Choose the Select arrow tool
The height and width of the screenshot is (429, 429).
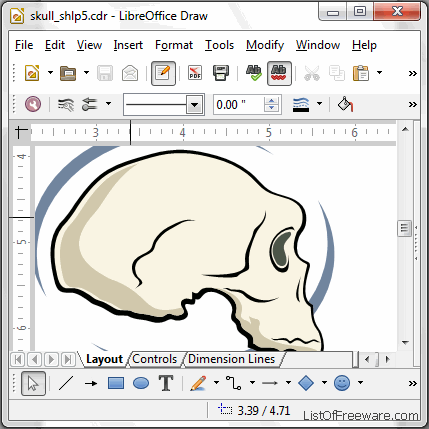tap(33, 383)
